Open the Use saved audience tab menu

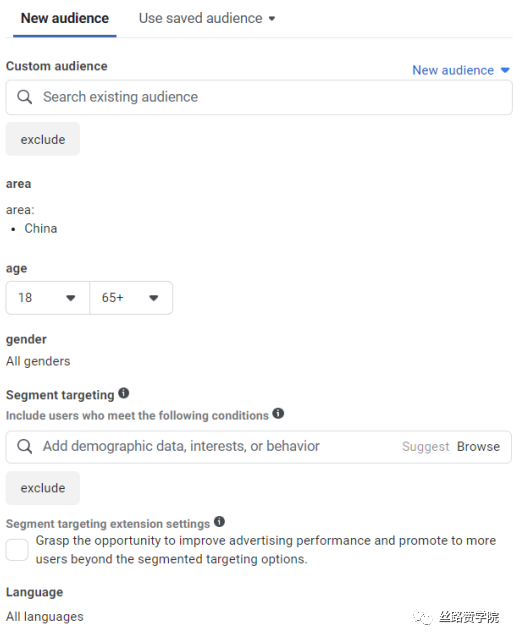point(207,18)
